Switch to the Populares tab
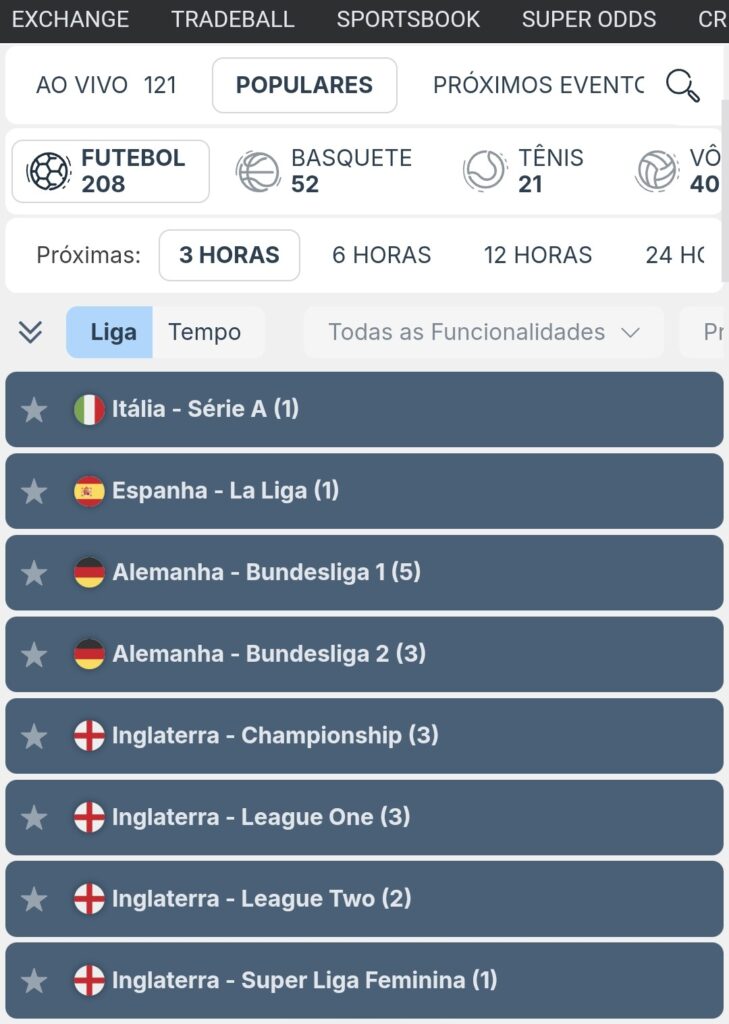Viewport: 729px width, 1024px height. coord(304,86)
